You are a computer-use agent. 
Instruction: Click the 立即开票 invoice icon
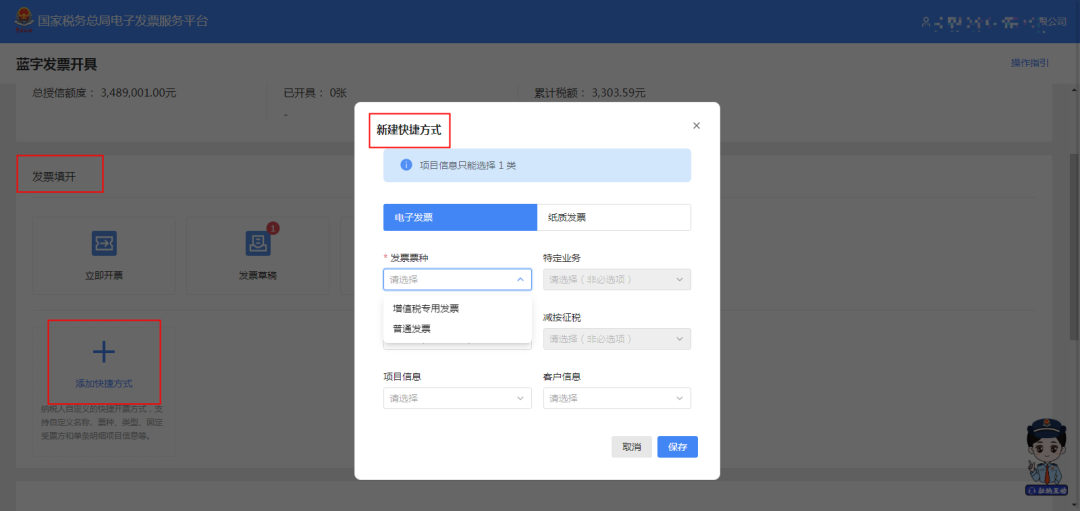coord(104,243)
